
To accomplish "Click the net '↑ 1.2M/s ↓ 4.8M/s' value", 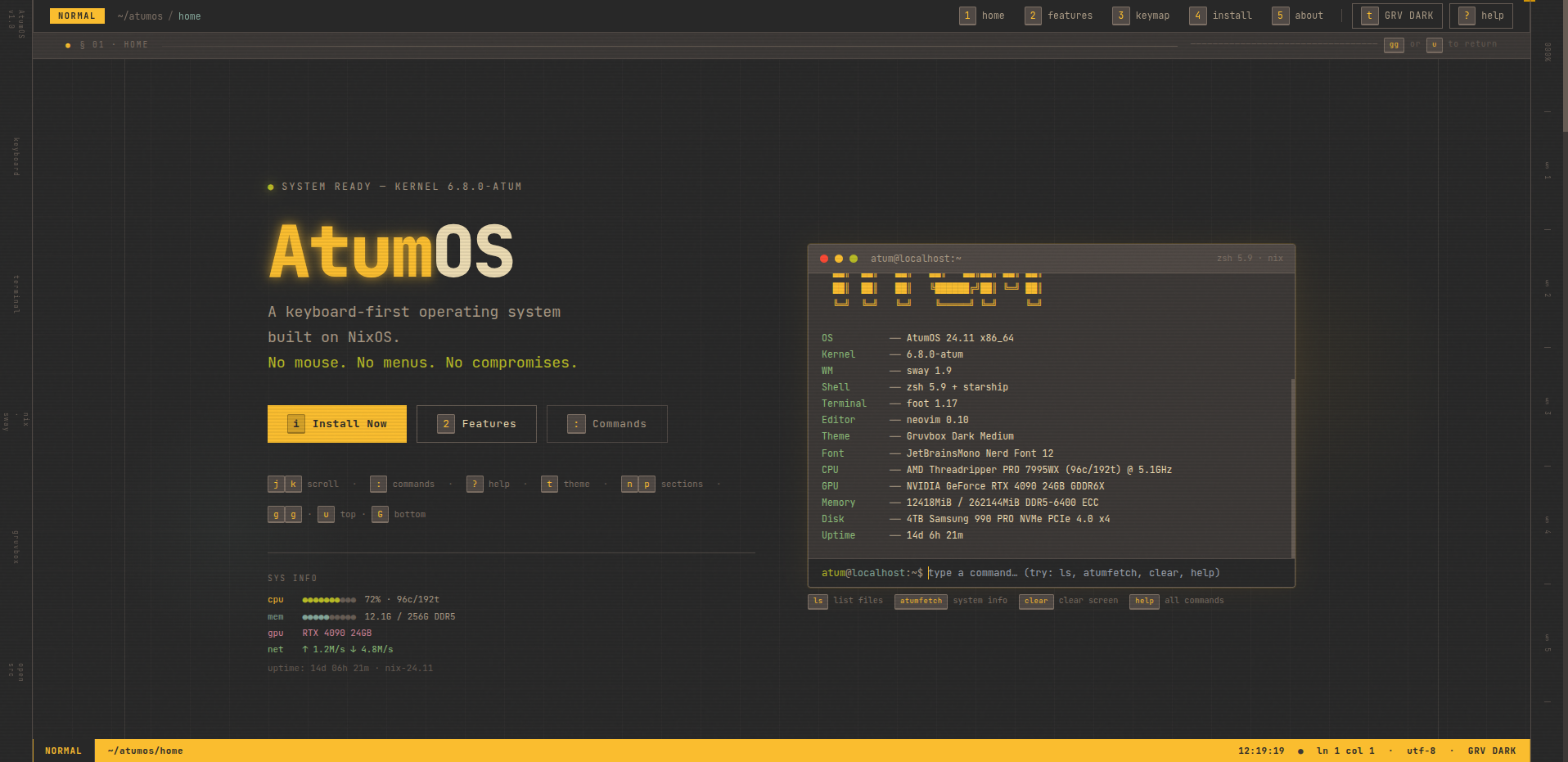I will tap(348, 650).
